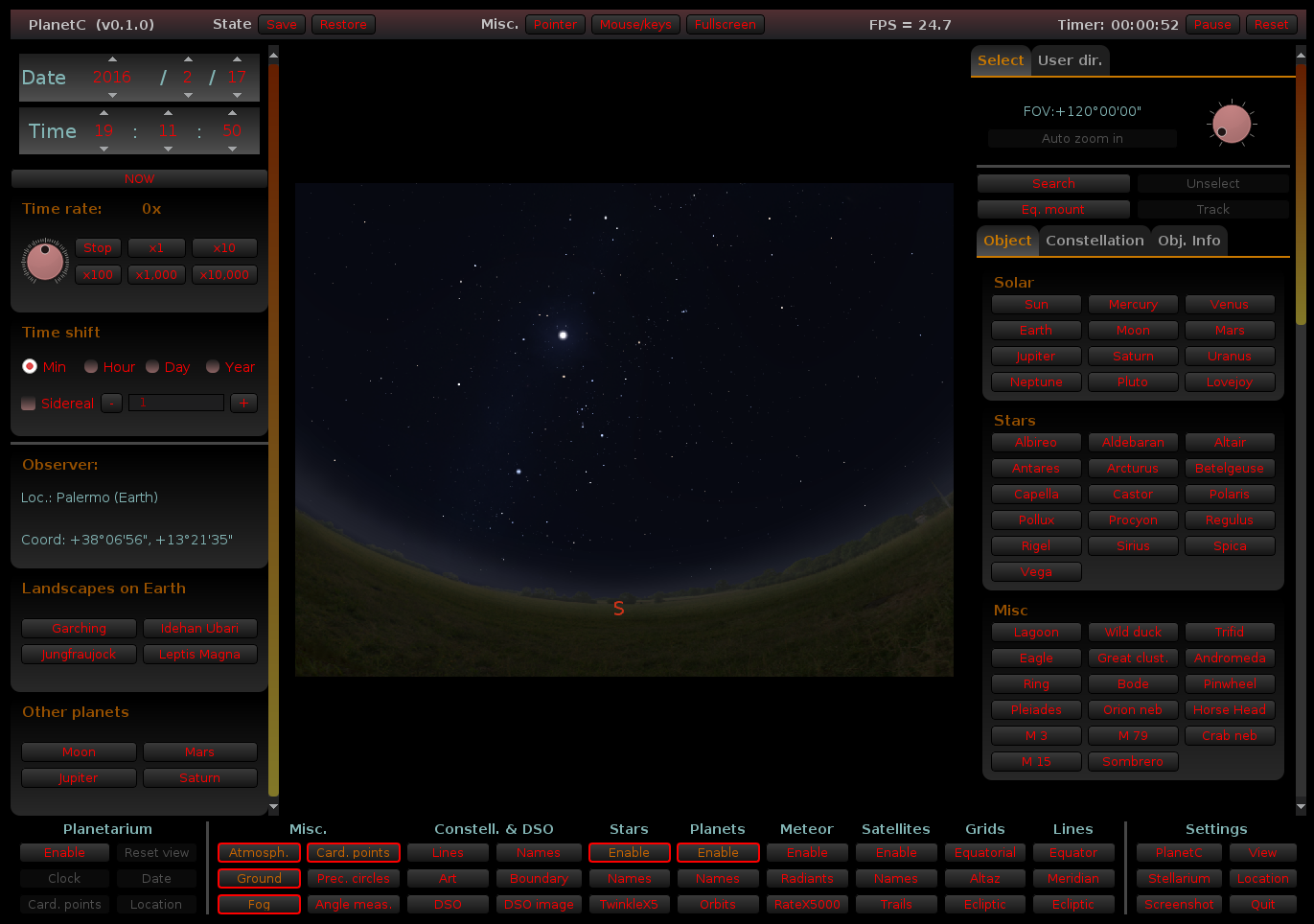This screenshot has height=924, width=1314.
Task: Toggle satellite Trails
Action: click(896, 905)
